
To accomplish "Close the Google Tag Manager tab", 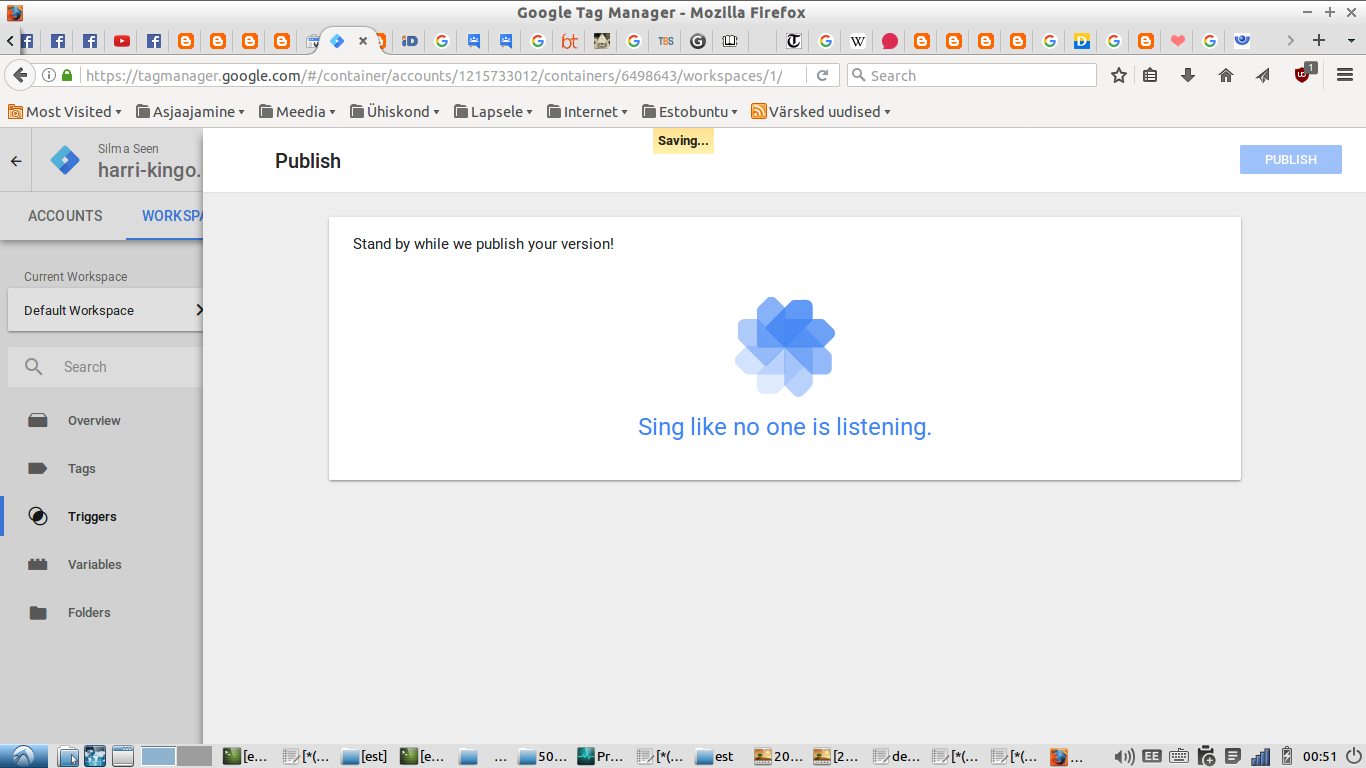I will coord(363,41).
